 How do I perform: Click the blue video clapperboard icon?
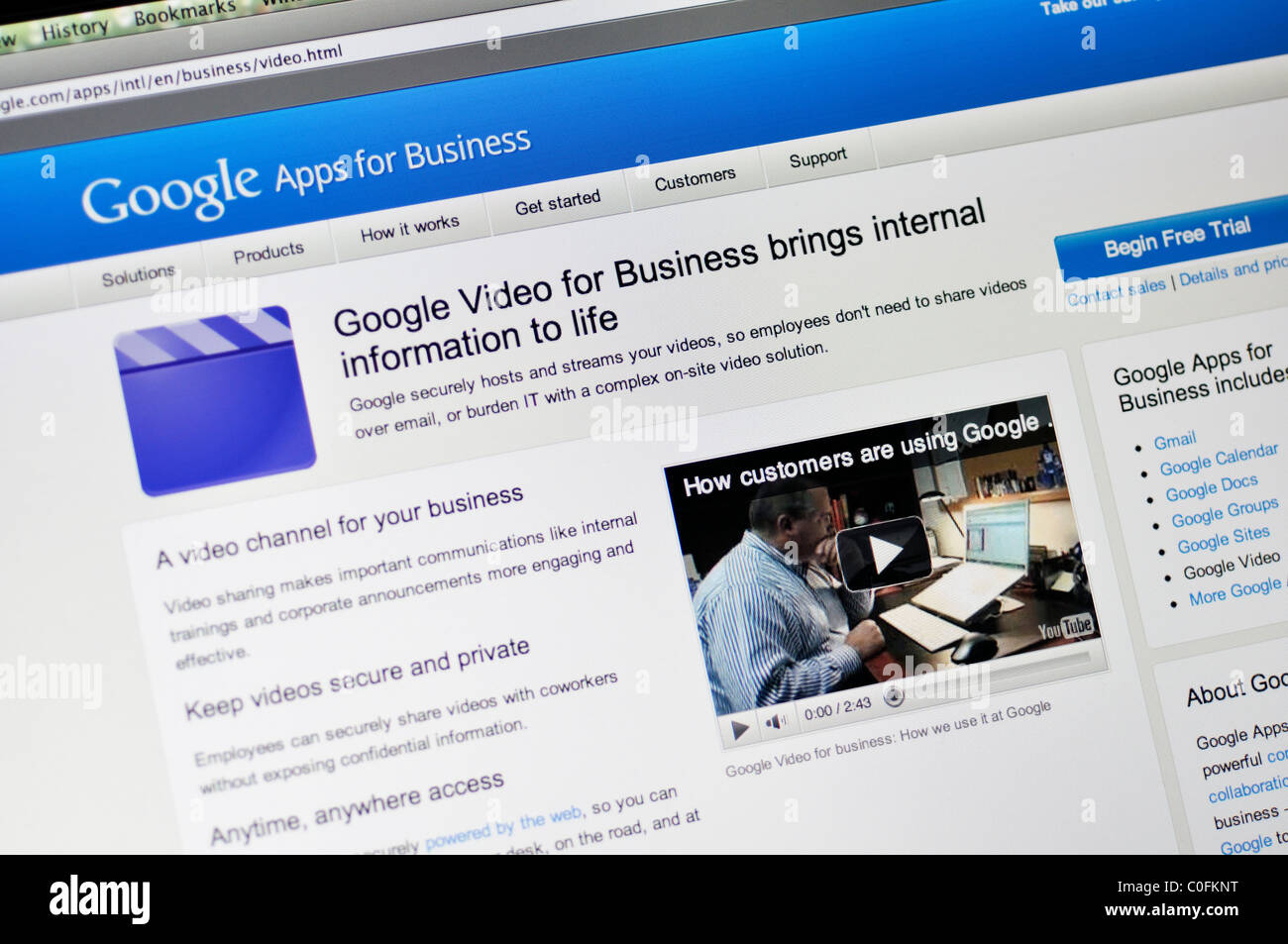click(x=214, y=400)
